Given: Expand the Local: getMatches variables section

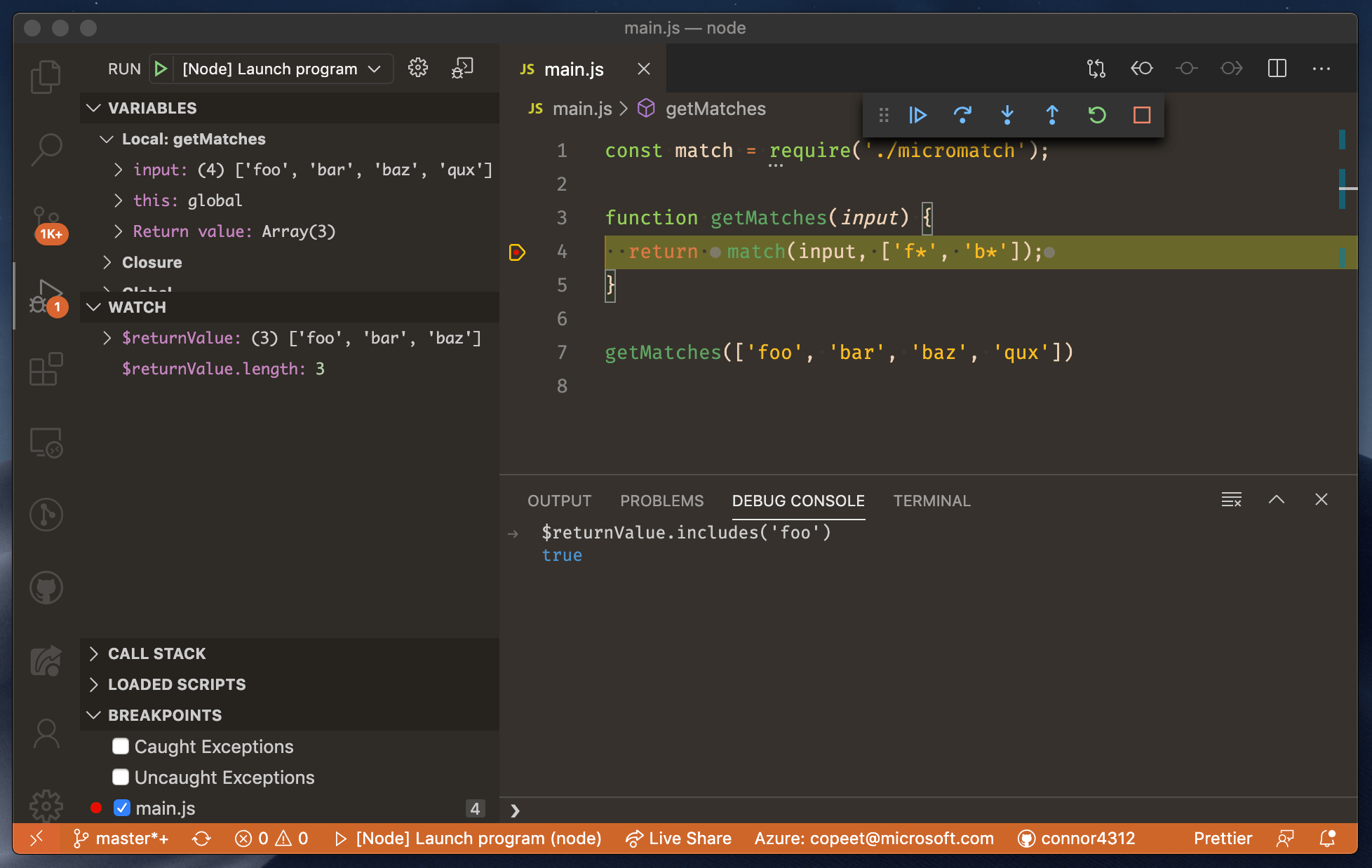Looking at the screenshot, I should click(x=108, y=139).
